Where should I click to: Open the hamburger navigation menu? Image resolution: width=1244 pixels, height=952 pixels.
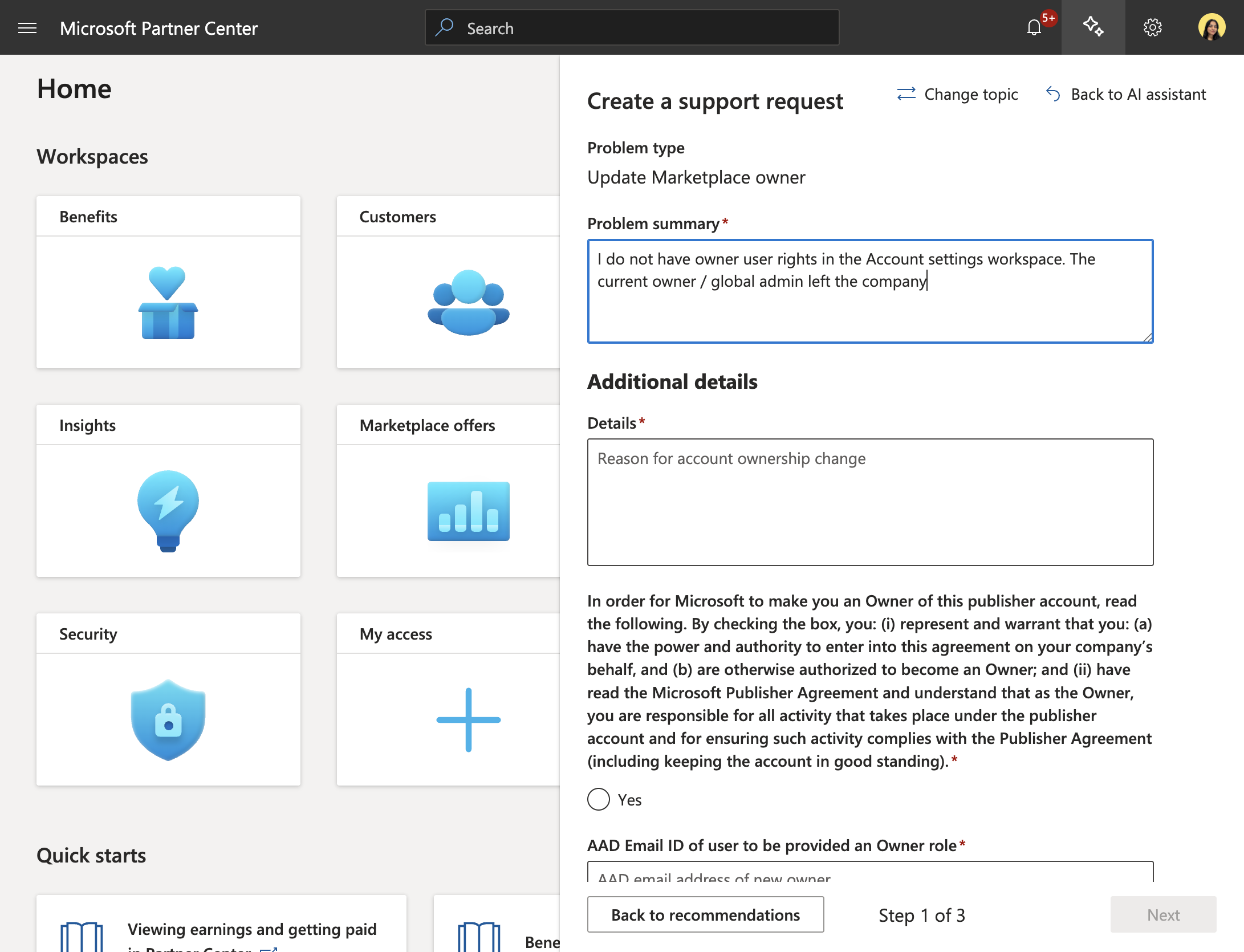click(x=27, y=28)
